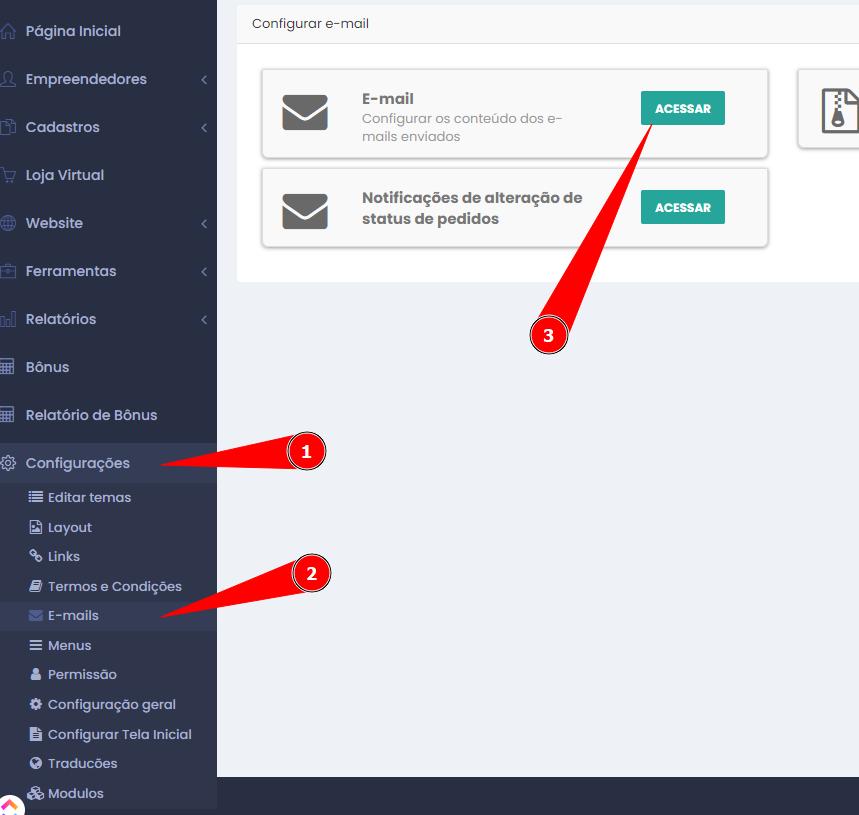Select Configurar Tela Inicial option
This screenshot has width=859, height=815.
[x=119, y=734]
